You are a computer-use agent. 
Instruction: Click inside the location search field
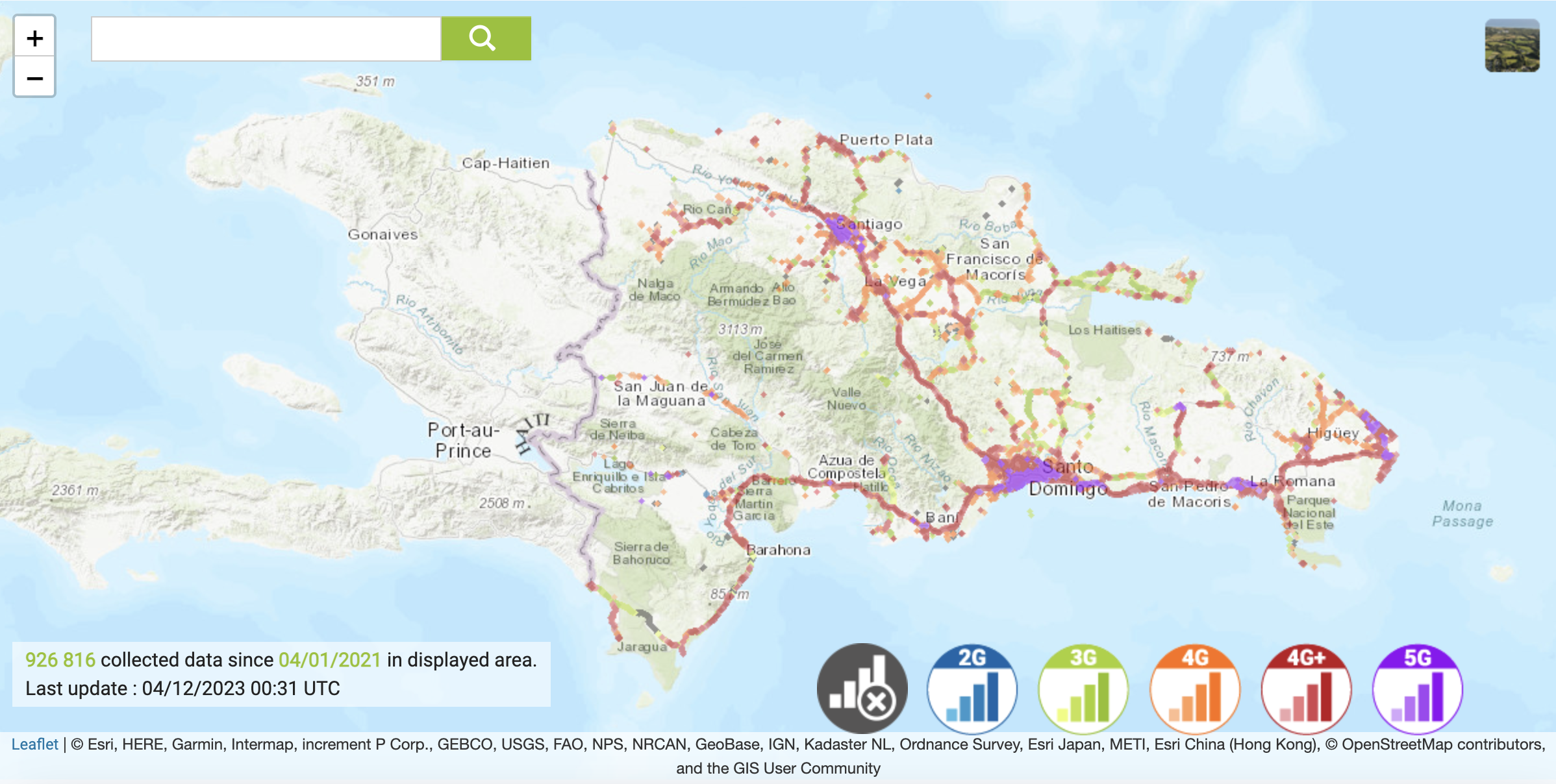pyautogui.click(x=266, y=39)
